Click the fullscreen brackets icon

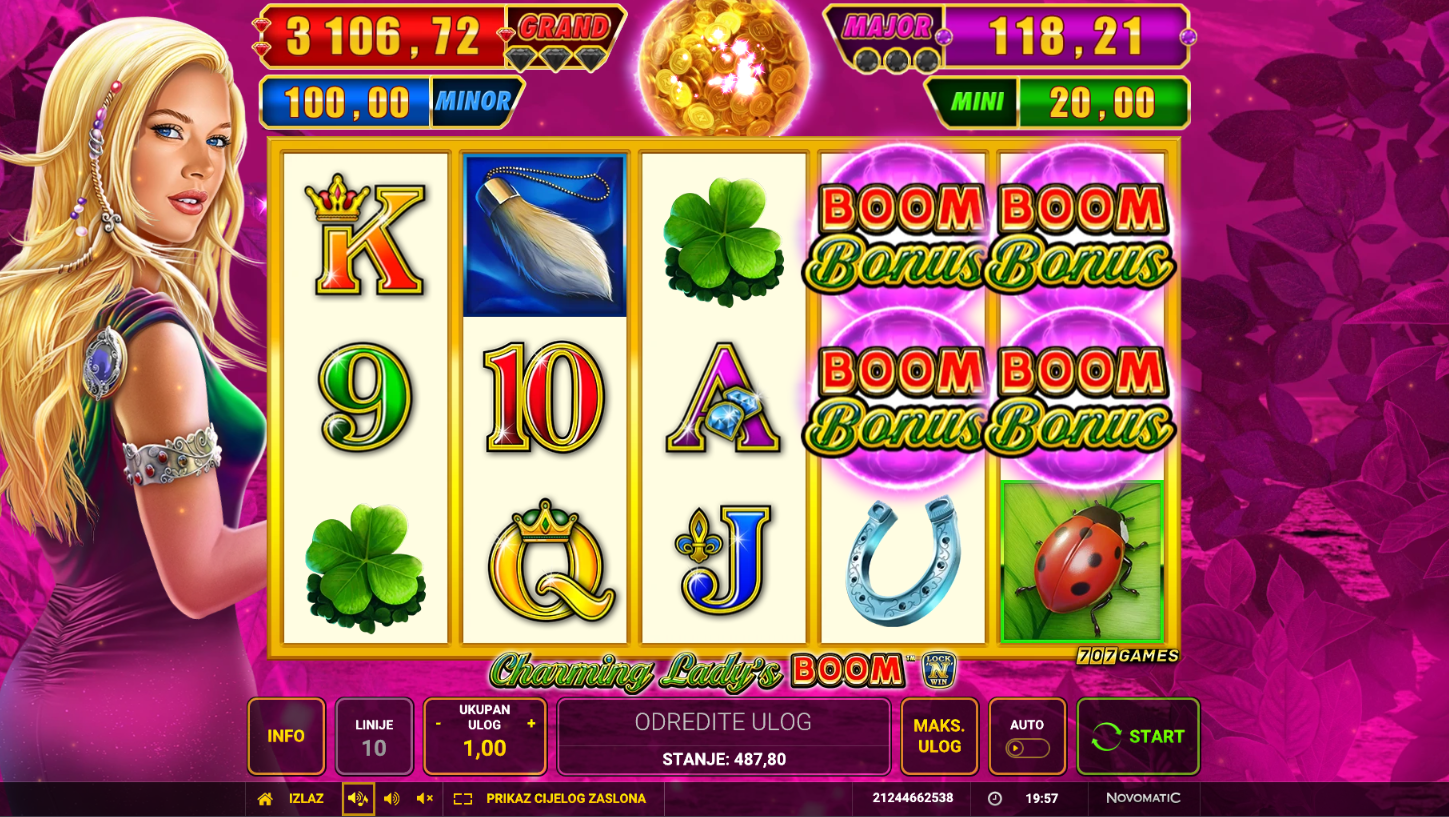[462, 799]
